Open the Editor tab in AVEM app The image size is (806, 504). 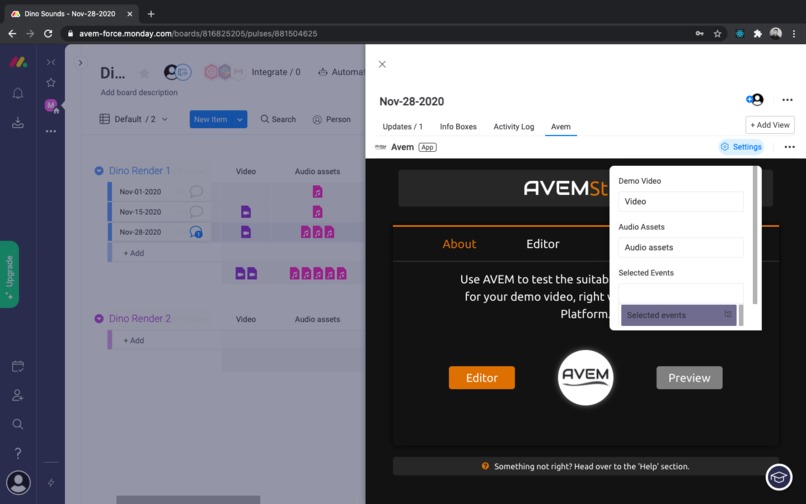click(542, 244)
